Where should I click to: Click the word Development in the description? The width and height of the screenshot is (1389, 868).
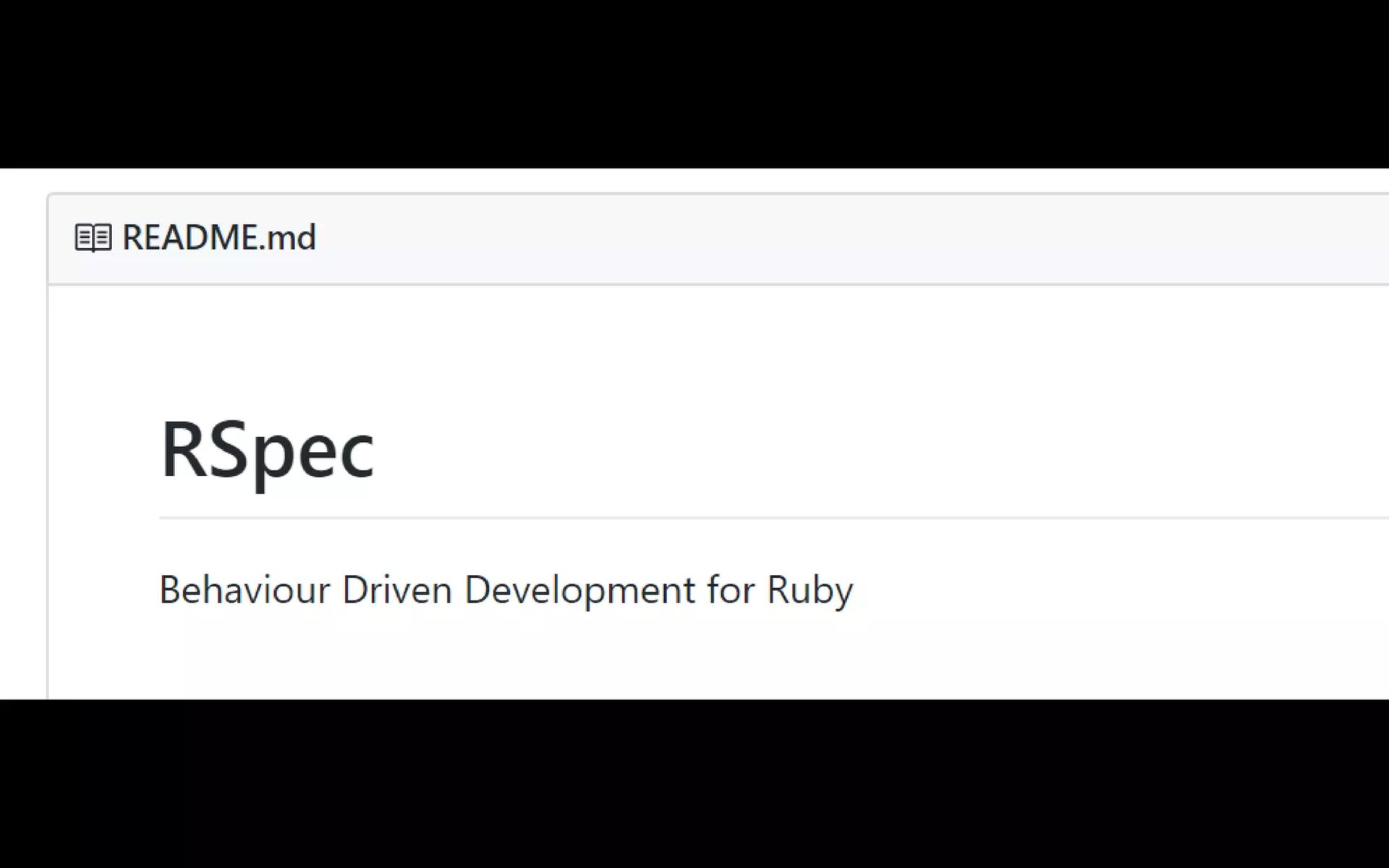tap(579, 590)
